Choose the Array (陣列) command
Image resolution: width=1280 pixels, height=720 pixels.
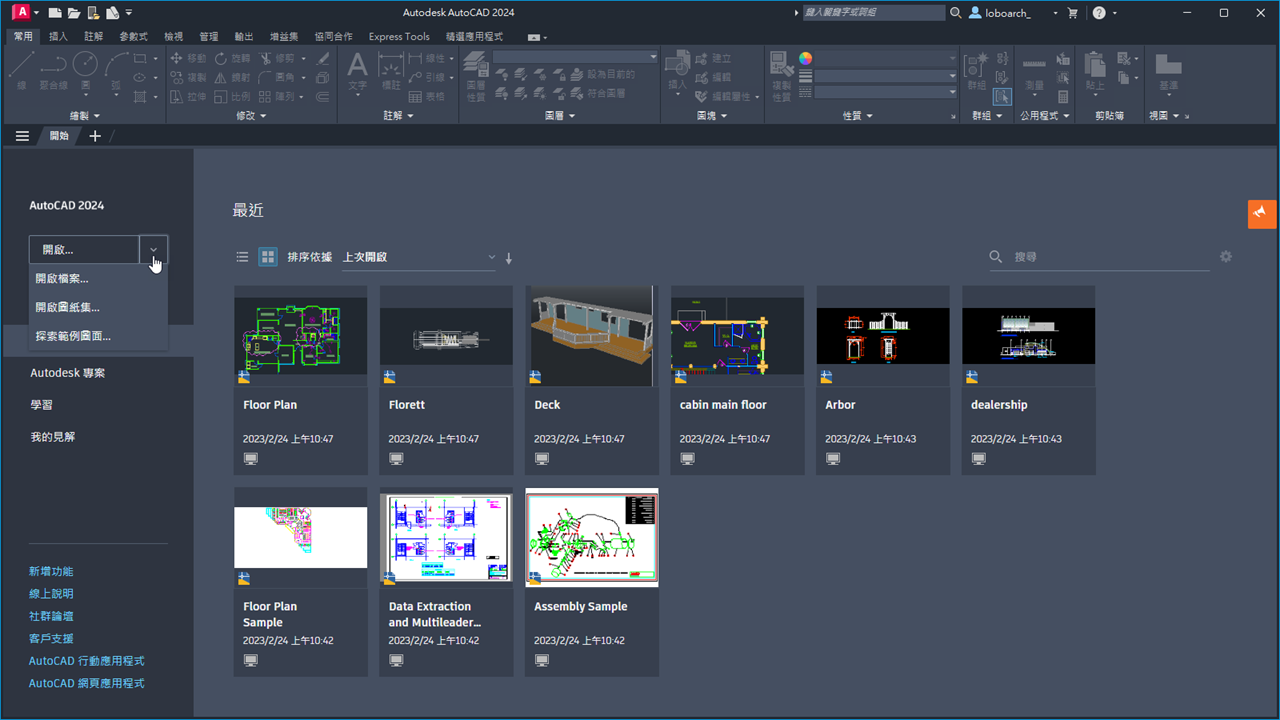277,97
